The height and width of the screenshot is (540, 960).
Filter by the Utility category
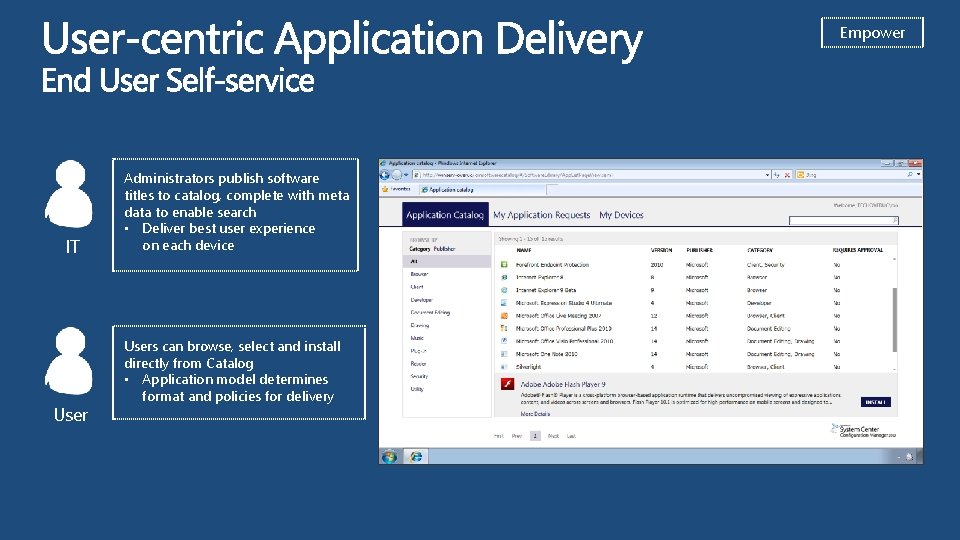coord(417,389)
